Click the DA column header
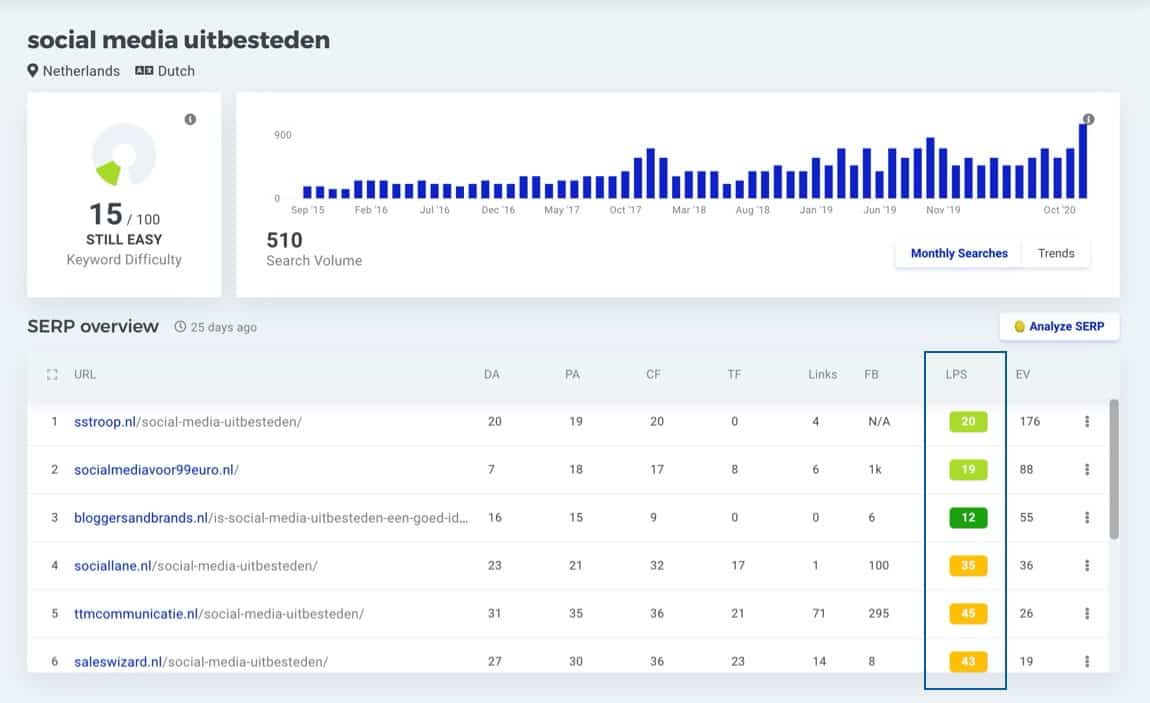Image resolution: width=1150 pixels, height=703 pixels. click(491, 375)
